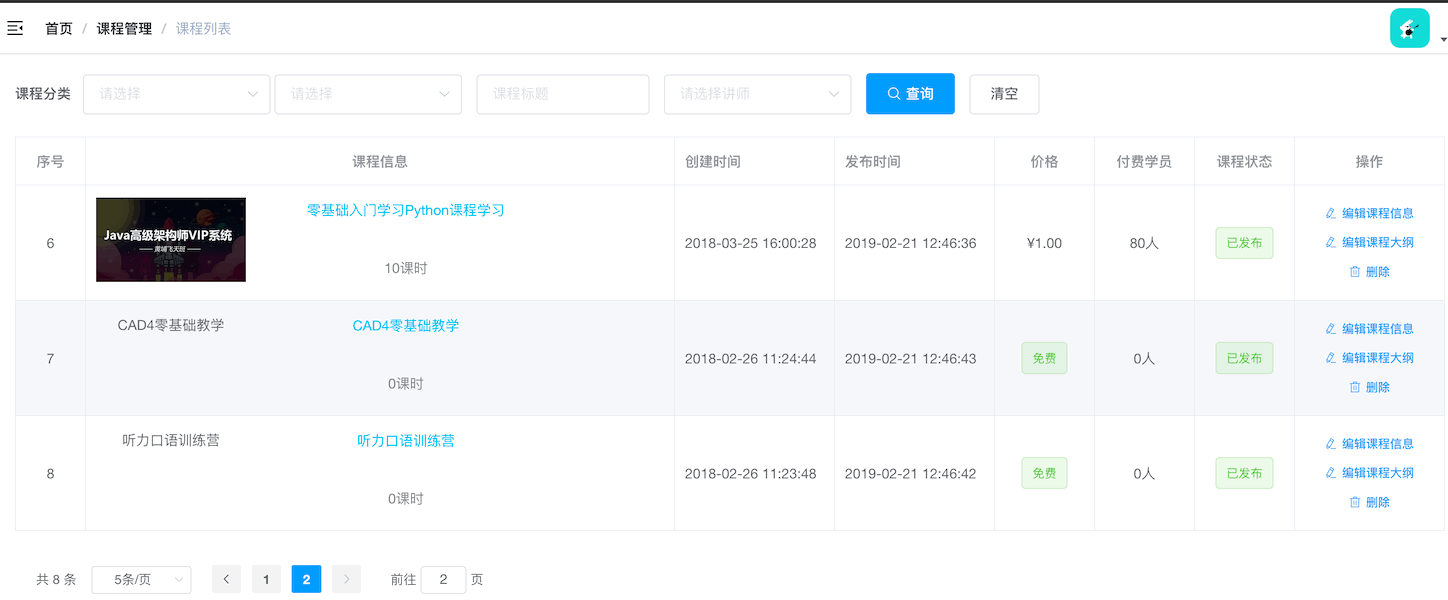The height and width of the screenshot is (600, 1448).
Task: Select current page 2 button
Action: coord(306,579)
